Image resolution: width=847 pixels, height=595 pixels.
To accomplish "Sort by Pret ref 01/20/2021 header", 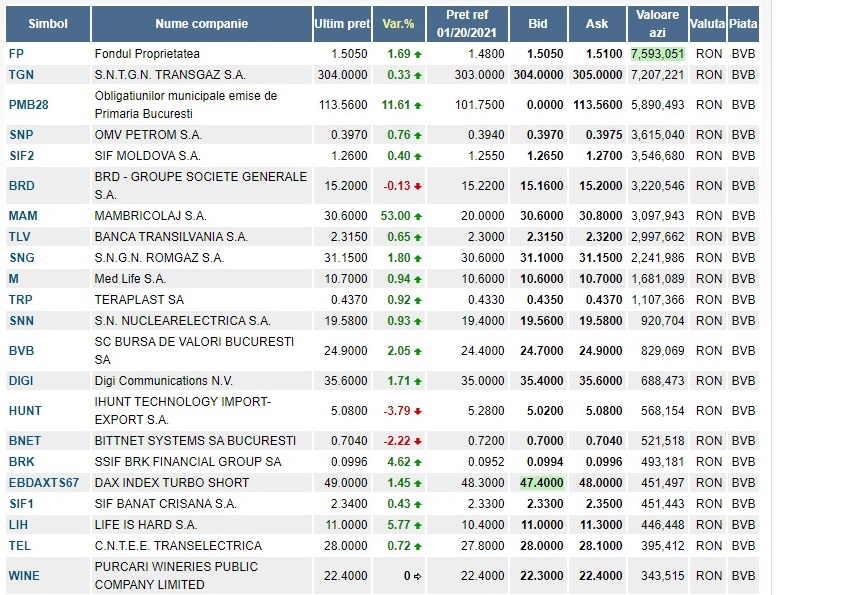I will pos(467,24).
